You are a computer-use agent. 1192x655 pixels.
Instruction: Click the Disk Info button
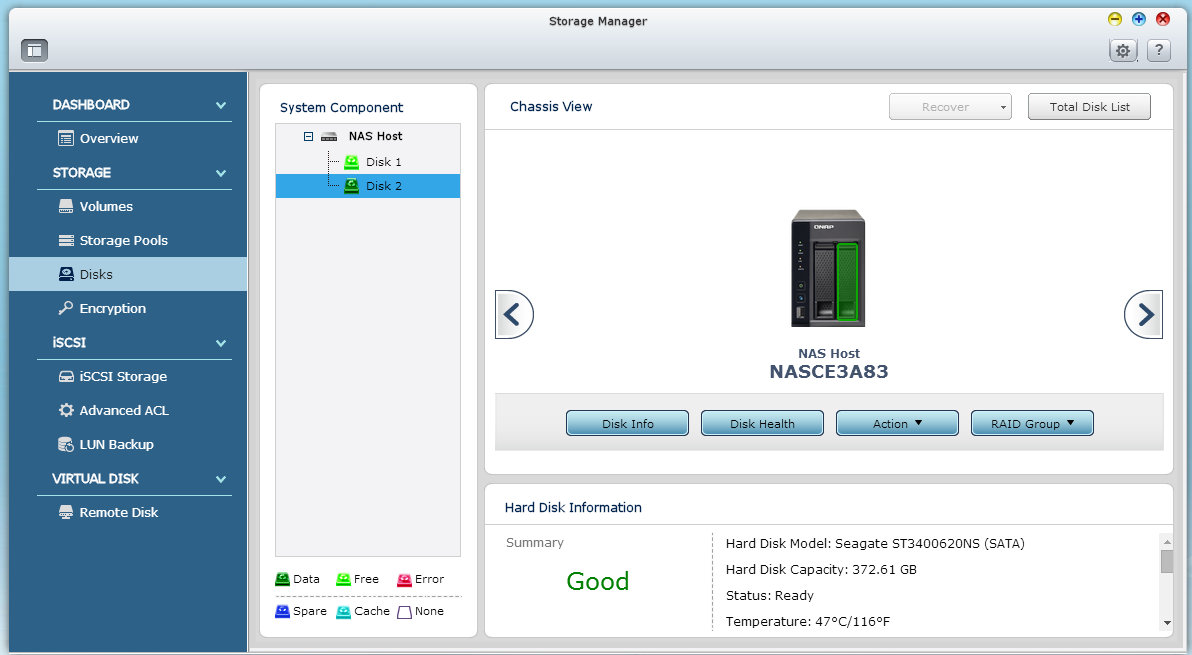[627, 424]
